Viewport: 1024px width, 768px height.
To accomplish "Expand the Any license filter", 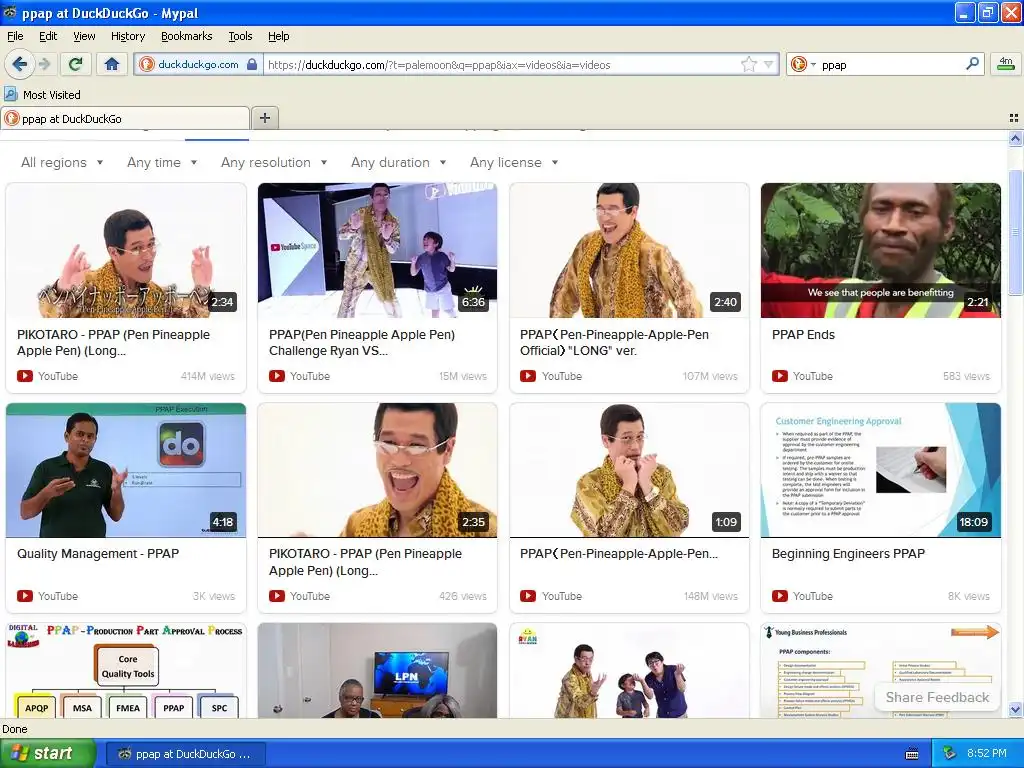I will [x=514, y=162].
